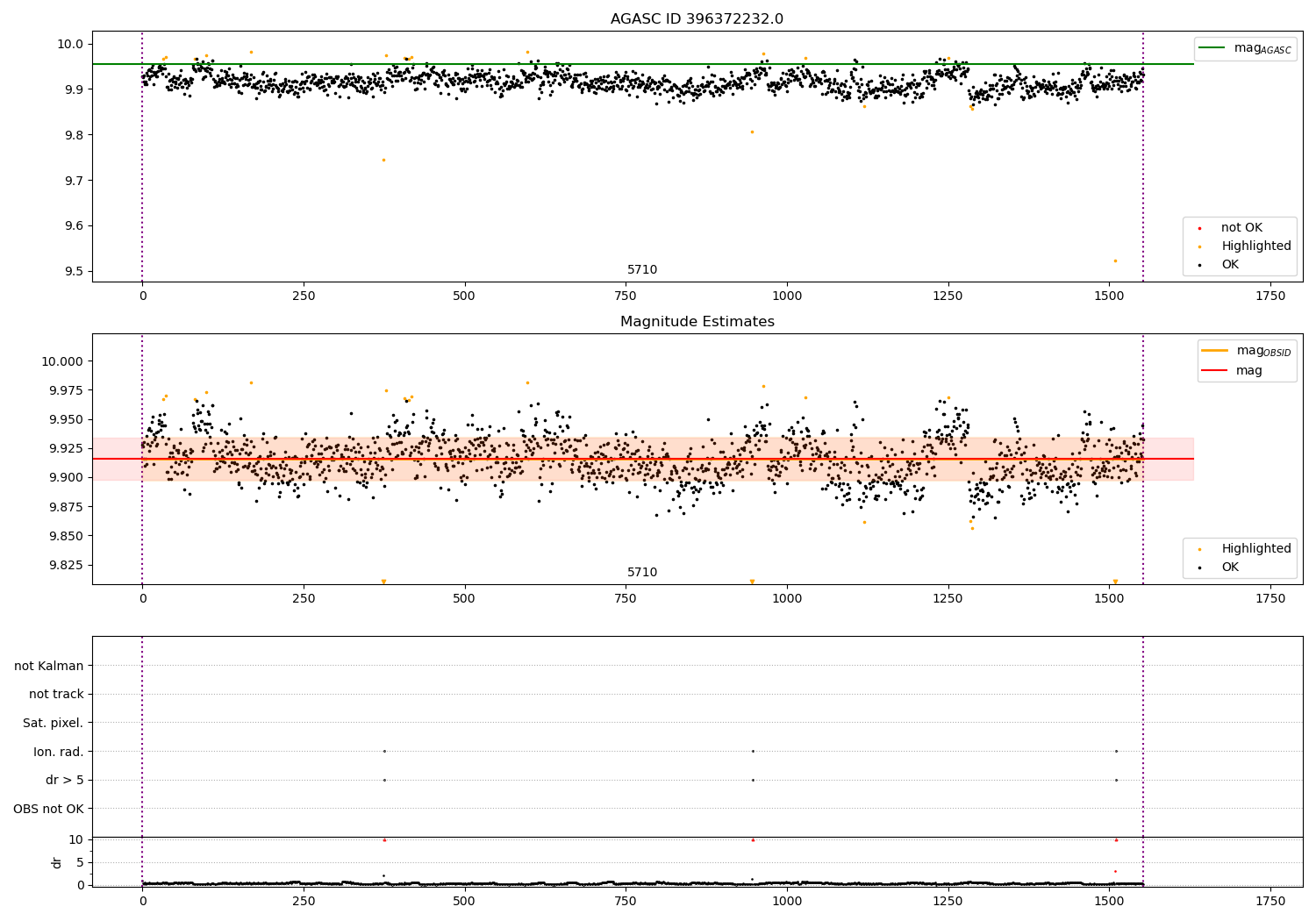Click the 'not Kalman' axis label
The width and height of the screenshot is (1316, 921).
49,666
